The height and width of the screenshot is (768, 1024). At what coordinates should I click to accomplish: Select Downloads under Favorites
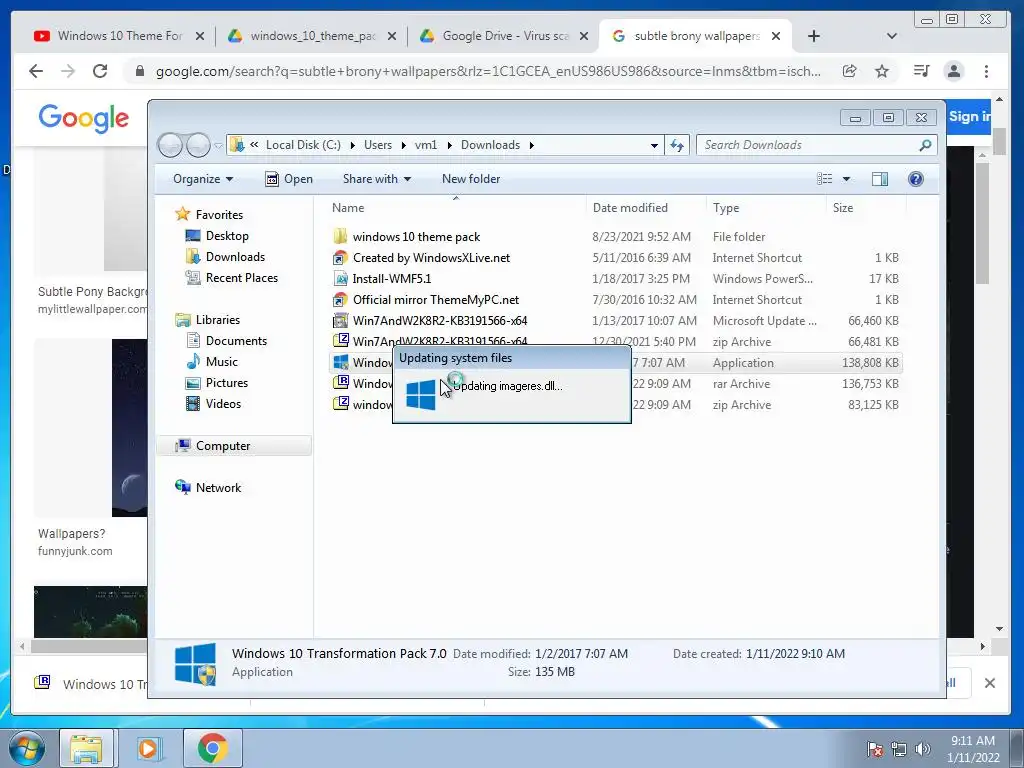click(x=225, y=257)
